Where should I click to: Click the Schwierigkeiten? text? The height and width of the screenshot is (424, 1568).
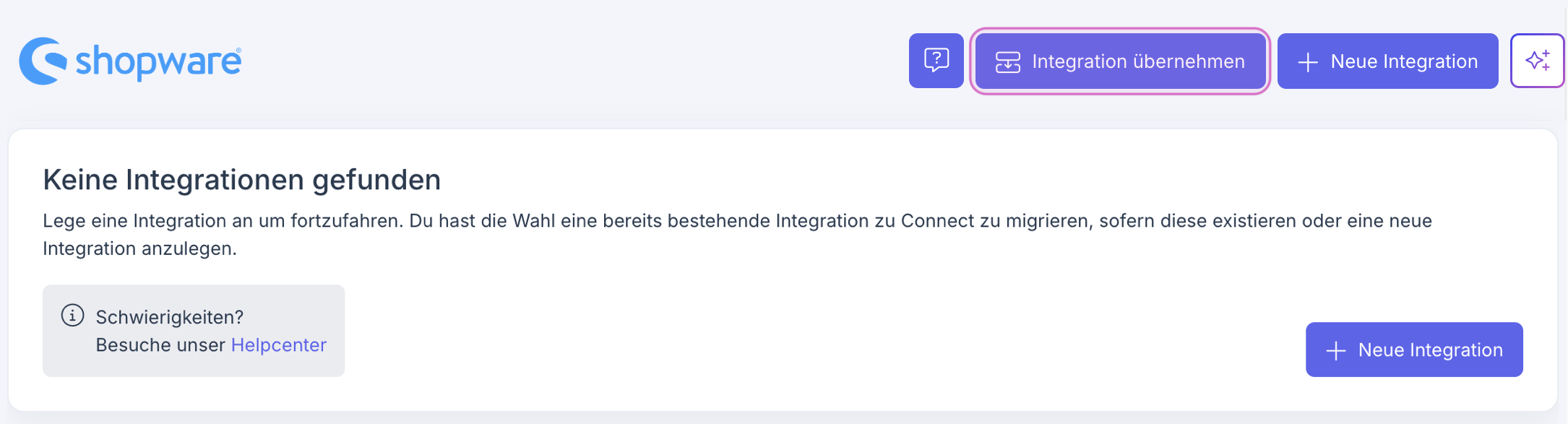pos(169,317)
